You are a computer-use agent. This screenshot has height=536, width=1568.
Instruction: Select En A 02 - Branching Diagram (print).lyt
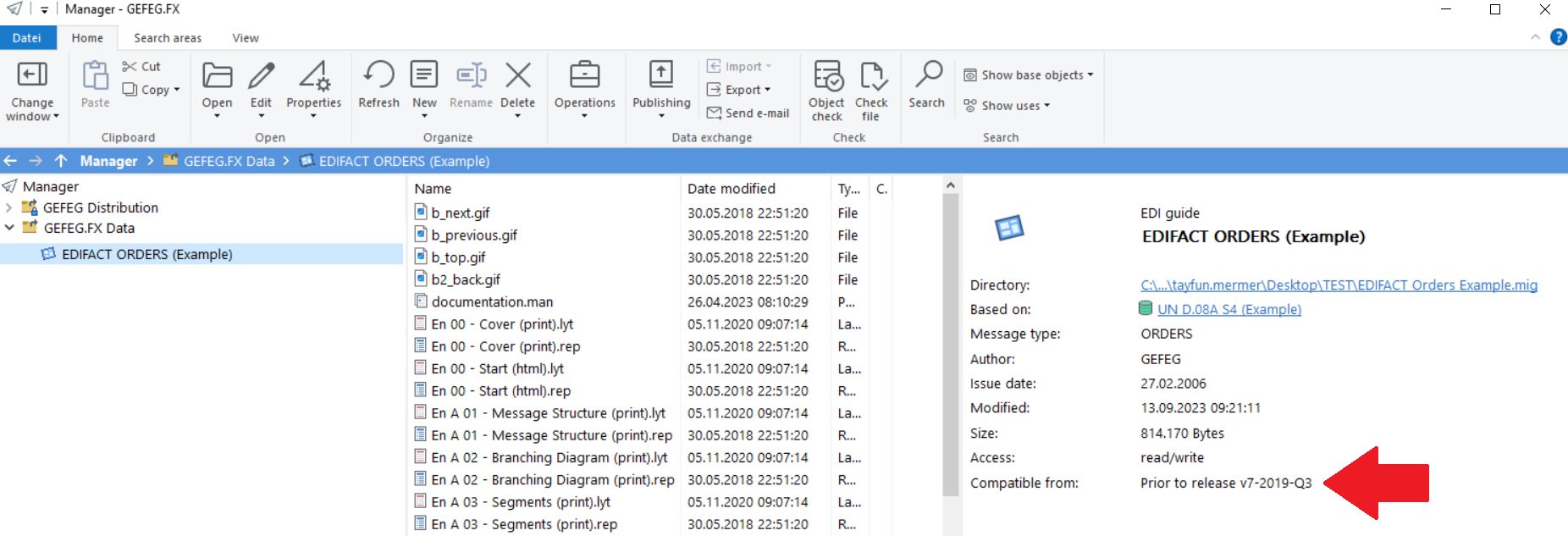549,457
